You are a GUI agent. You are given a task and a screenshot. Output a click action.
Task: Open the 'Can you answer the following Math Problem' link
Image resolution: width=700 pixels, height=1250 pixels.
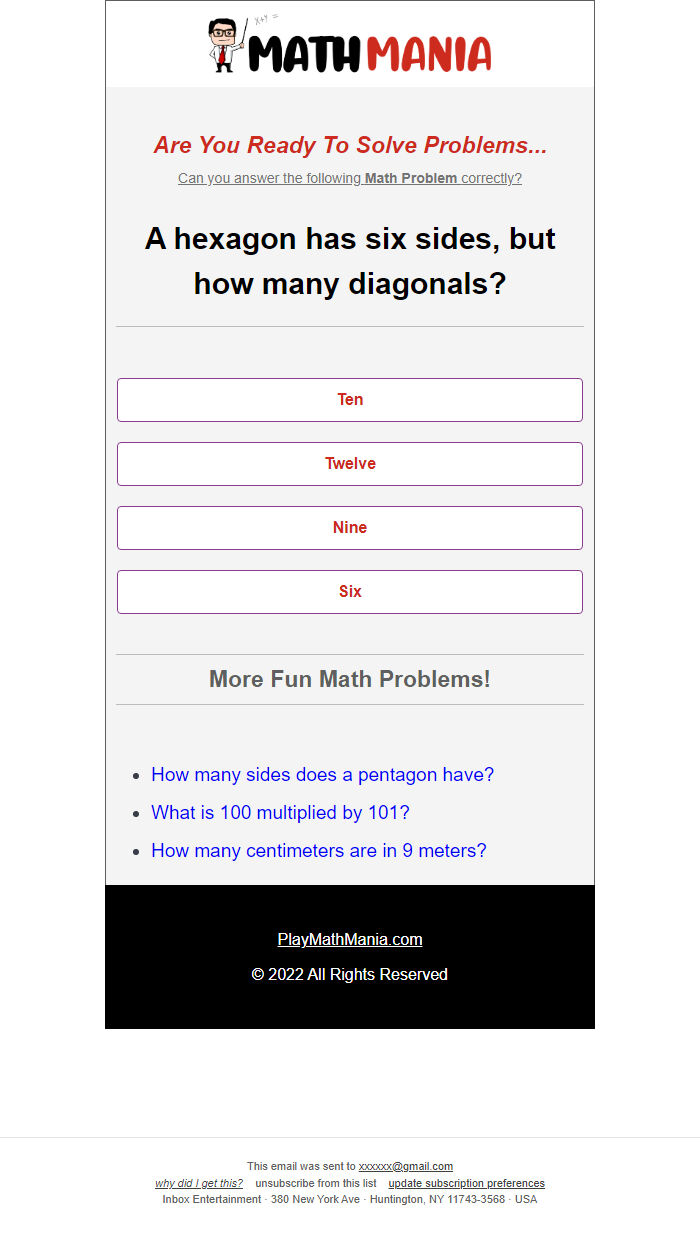[350, 178]
